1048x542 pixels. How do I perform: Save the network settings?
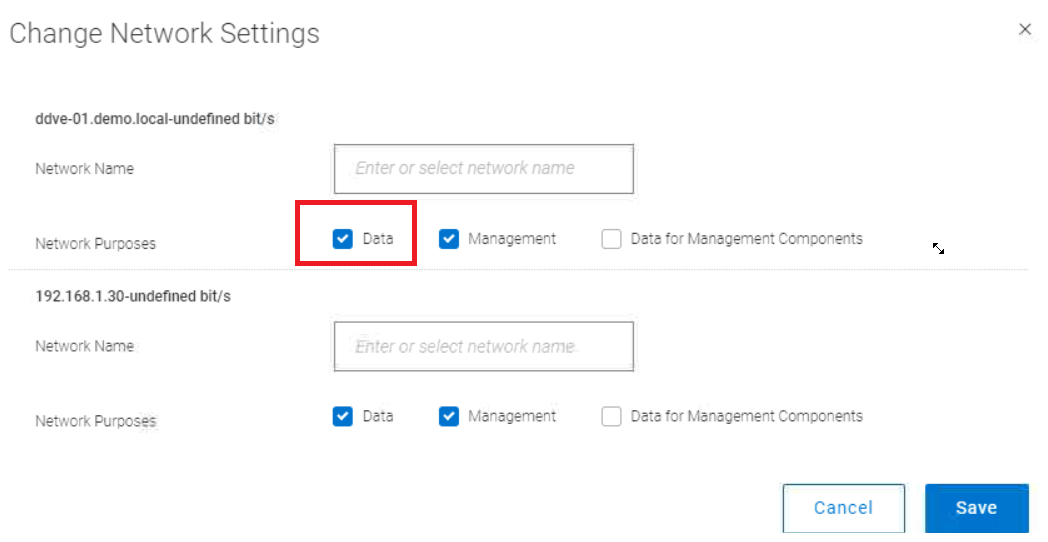coord(976,508)
